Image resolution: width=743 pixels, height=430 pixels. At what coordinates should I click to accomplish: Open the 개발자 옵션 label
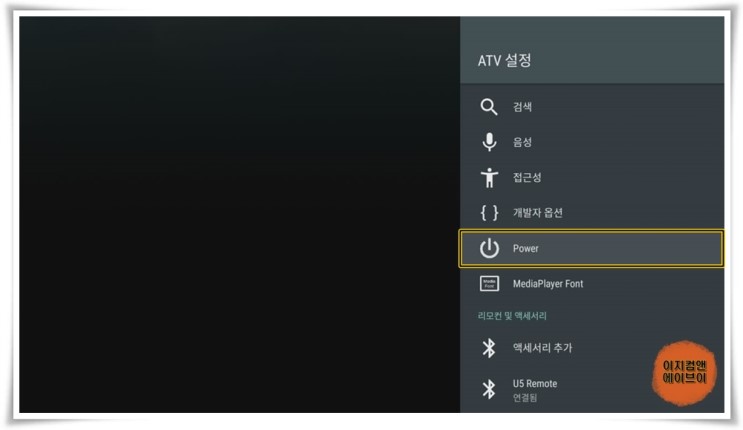point(538,213)
